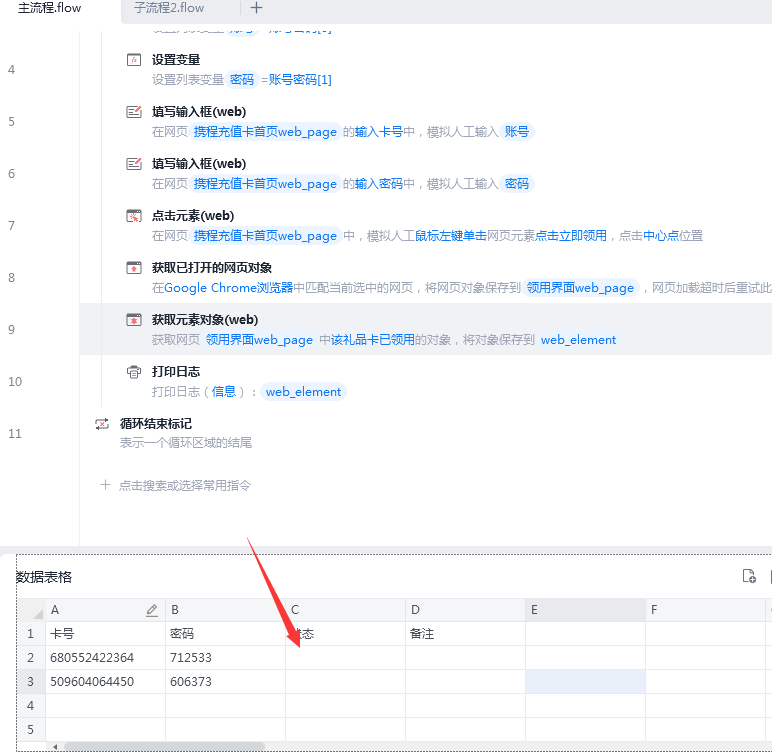Click 领用界面web_page variable in step 8
772x754 pixels.
580,288
